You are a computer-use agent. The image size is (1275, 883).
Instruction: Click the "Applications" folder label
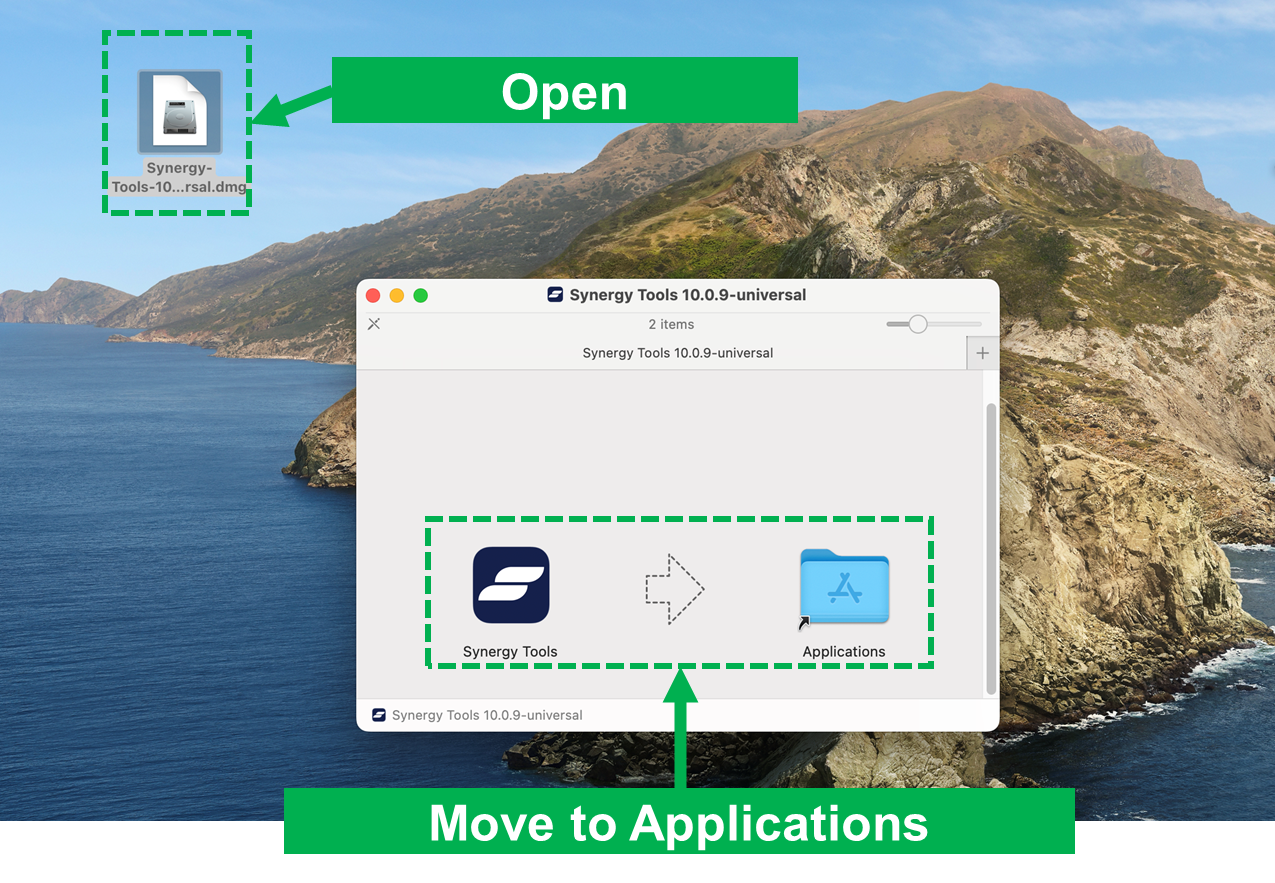tap(844, 652)
